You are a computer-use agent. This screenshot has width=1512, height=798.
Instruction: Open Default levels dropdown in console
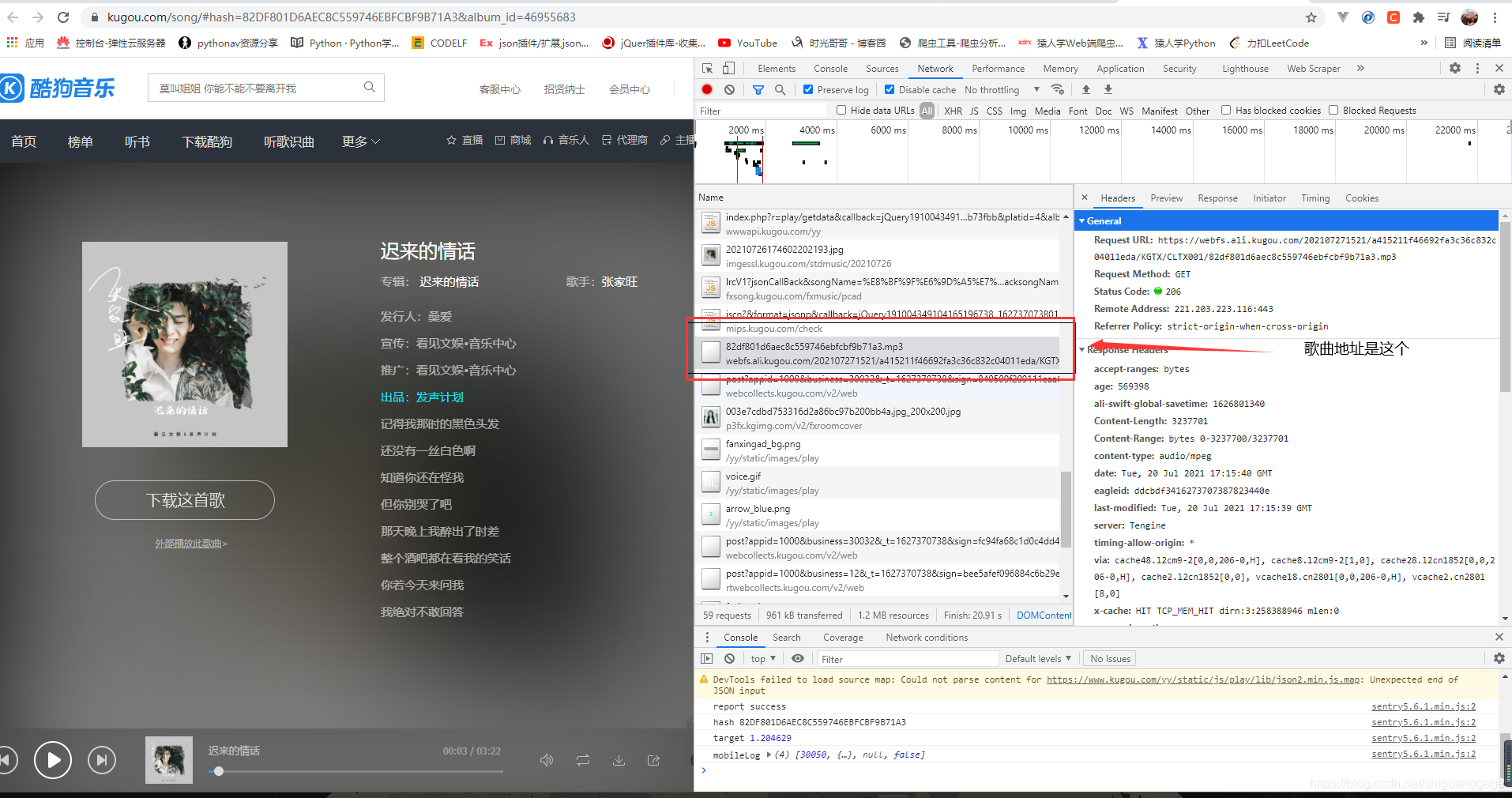pos(1038,659)
